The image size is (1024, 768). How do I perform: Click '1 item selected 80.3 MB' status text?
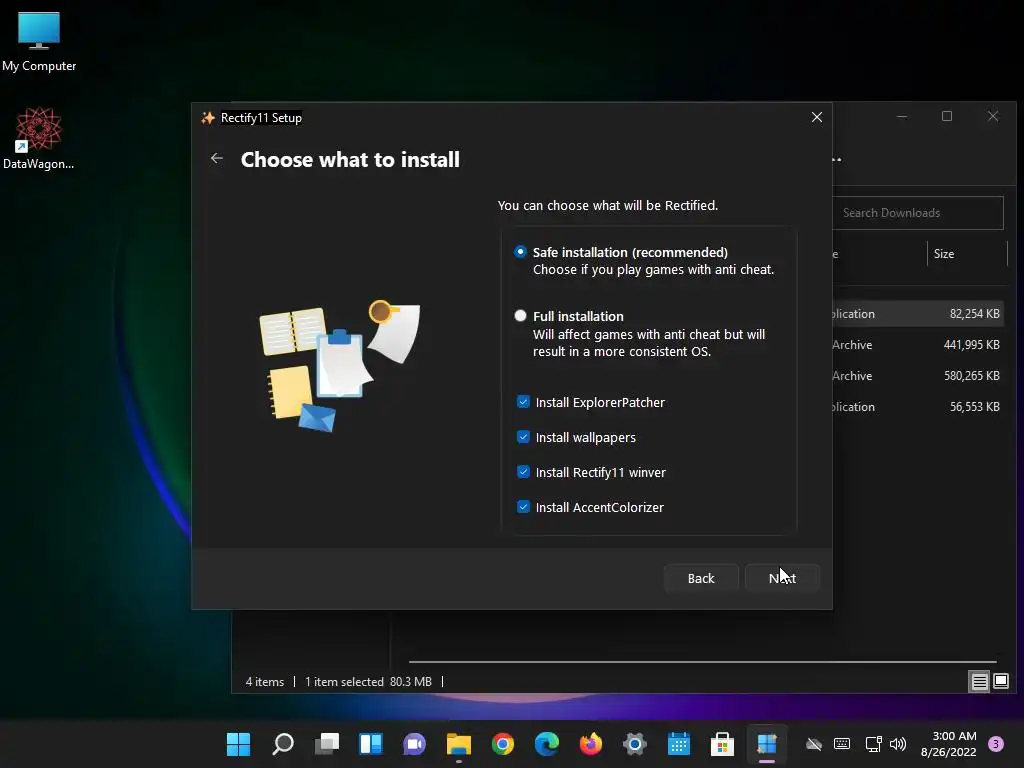pyautogui.click(x=368, y=681)
